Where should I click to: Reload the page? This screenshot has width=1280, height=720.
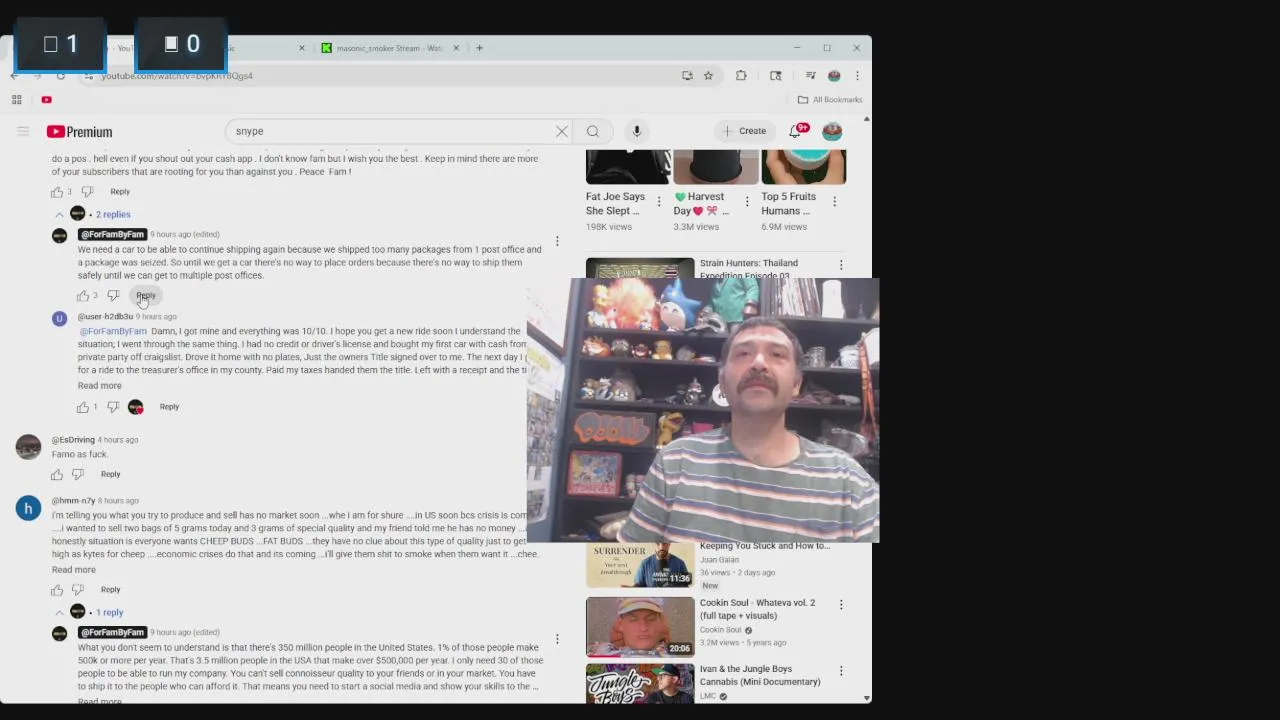pyautogui.click(x=60, y=75)
